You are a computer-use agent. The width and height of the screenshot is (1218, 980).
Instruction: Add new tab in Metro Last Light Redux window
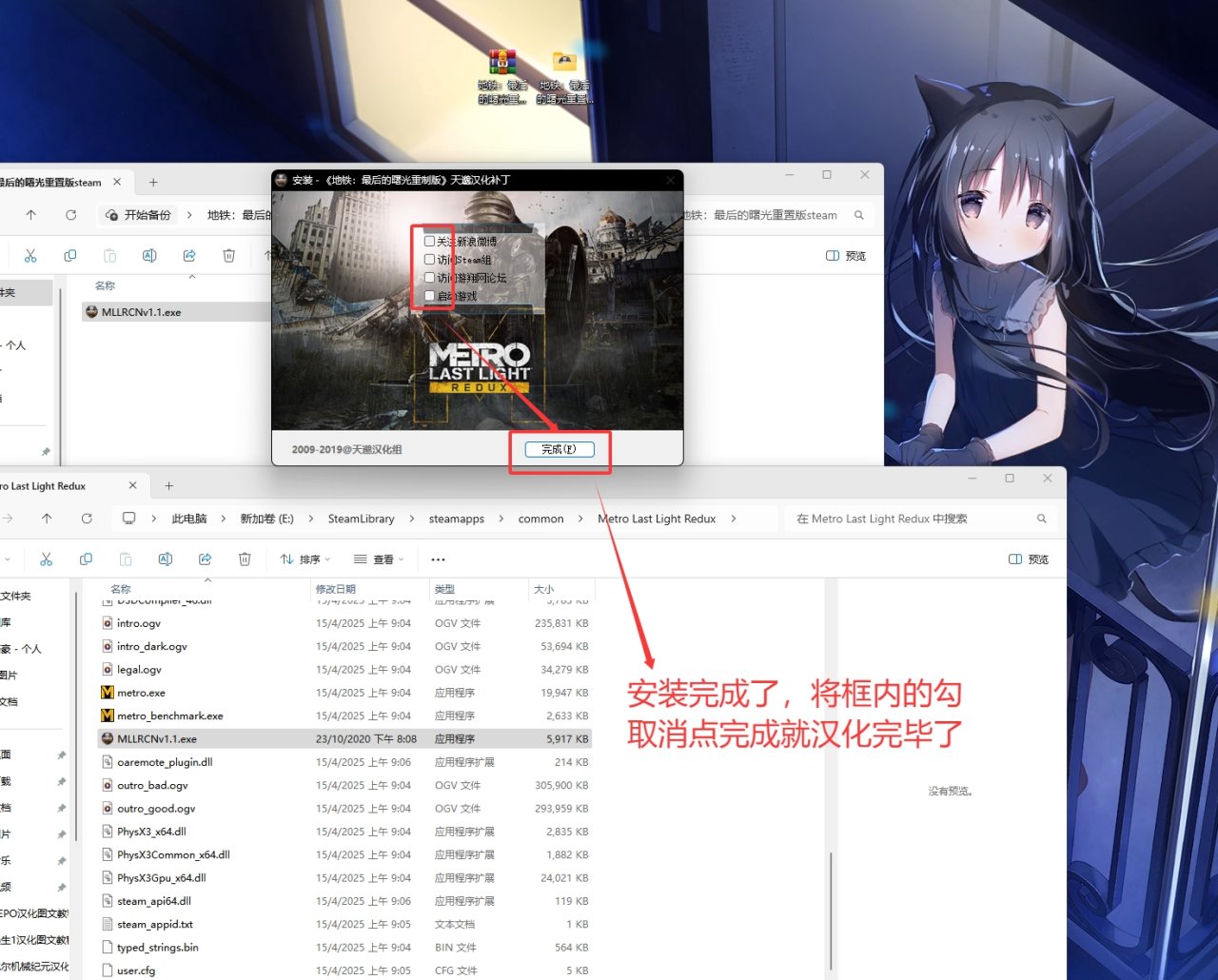click(168, 486)
